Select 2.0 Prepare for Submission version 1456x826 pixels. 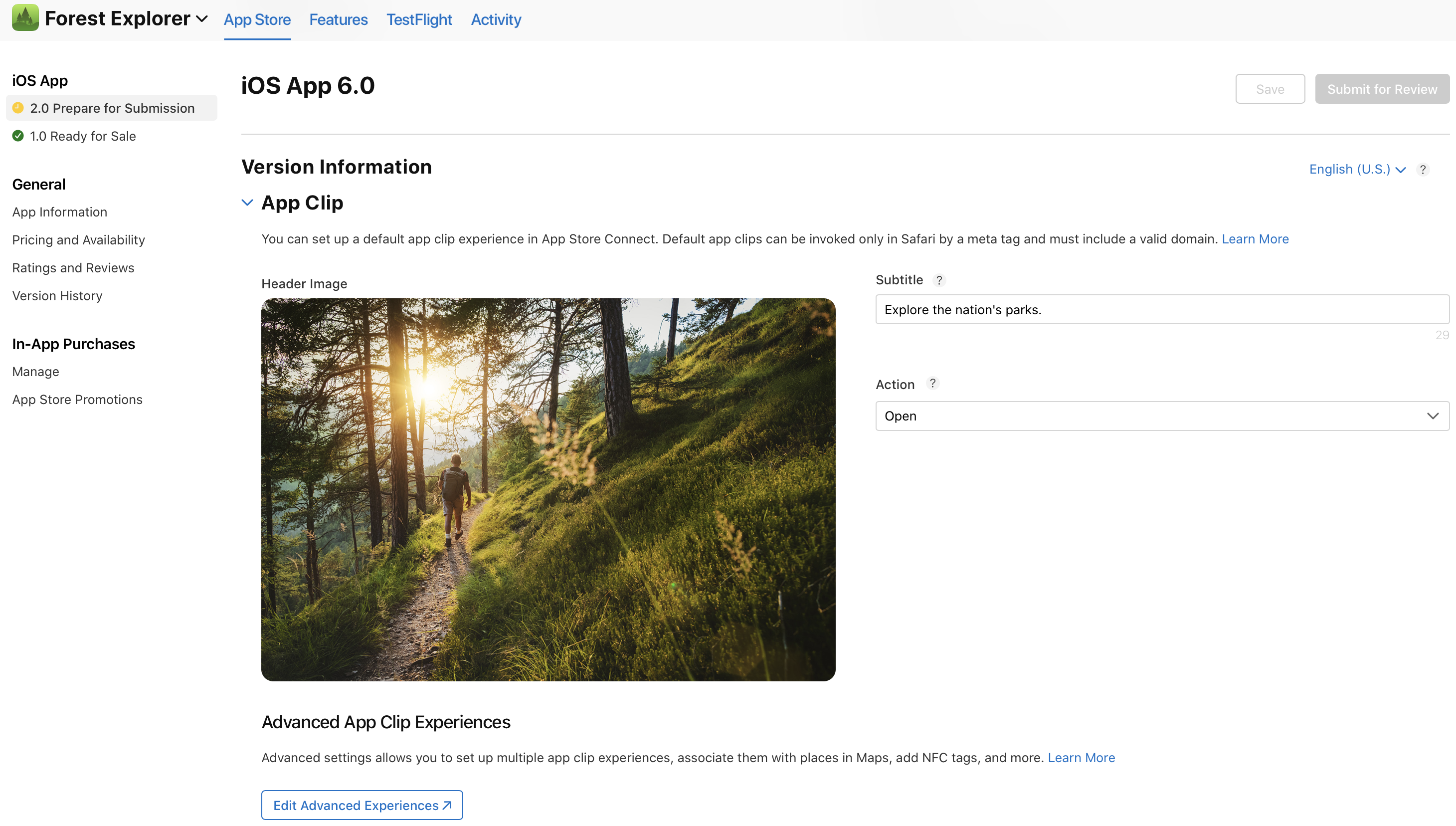[x=112, y=108]
